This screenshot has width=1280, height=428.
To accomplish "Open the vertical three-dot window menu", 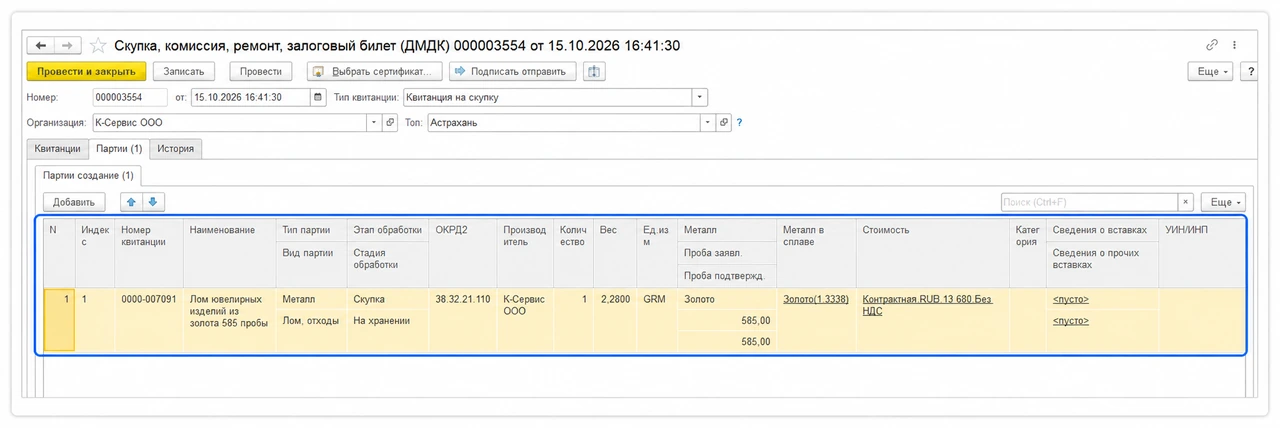I will [x=1235, y=45].
